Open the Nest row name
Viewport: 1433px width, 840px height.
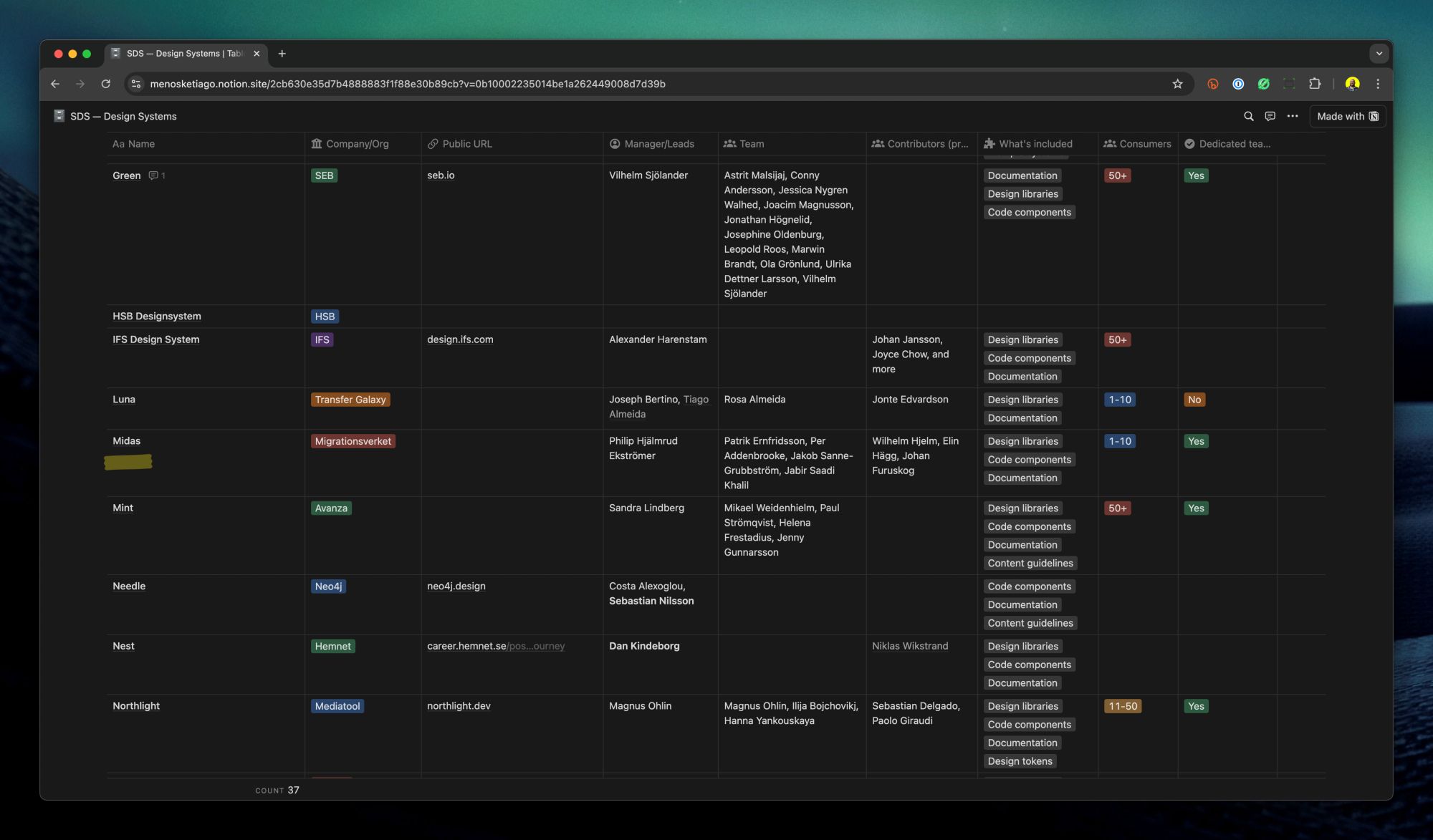click(123, 646)
